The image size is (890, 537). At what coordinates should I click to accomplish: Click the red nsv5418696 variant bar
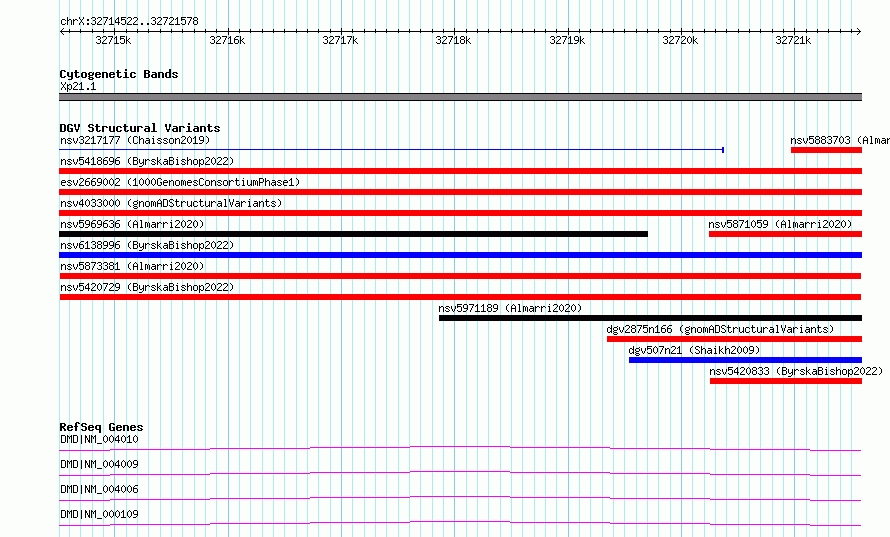(461, 171)
